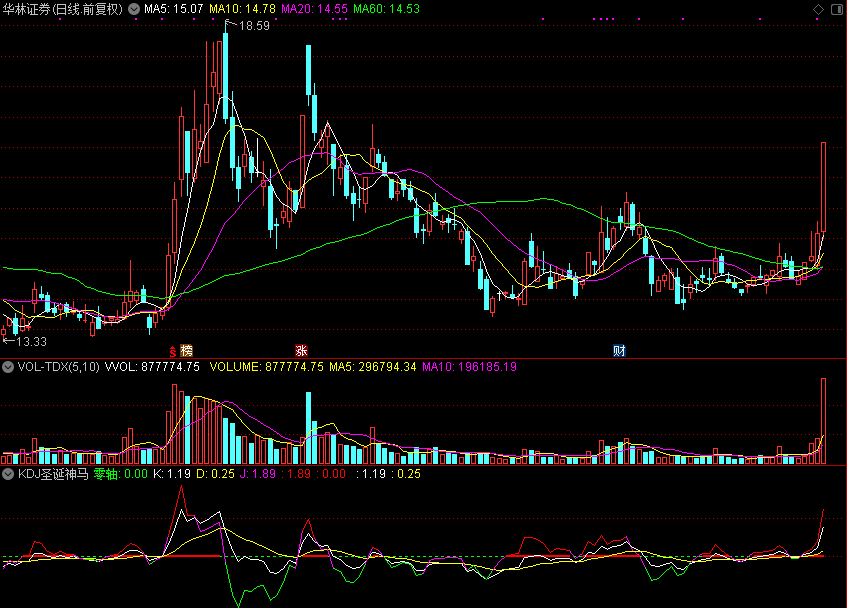
Task: Click the green 零轴 label in KDJ panel
Action: coord(106,474)
